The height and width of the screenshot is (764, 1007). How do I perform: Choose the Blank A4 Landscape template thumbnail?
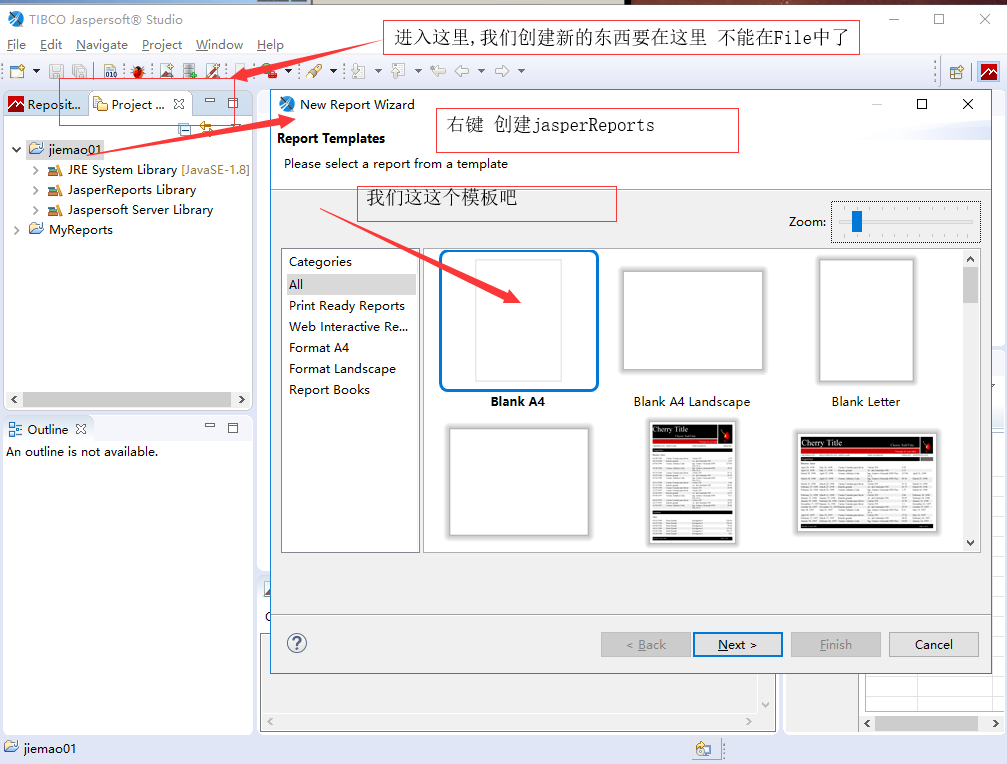tap(692, 320)
